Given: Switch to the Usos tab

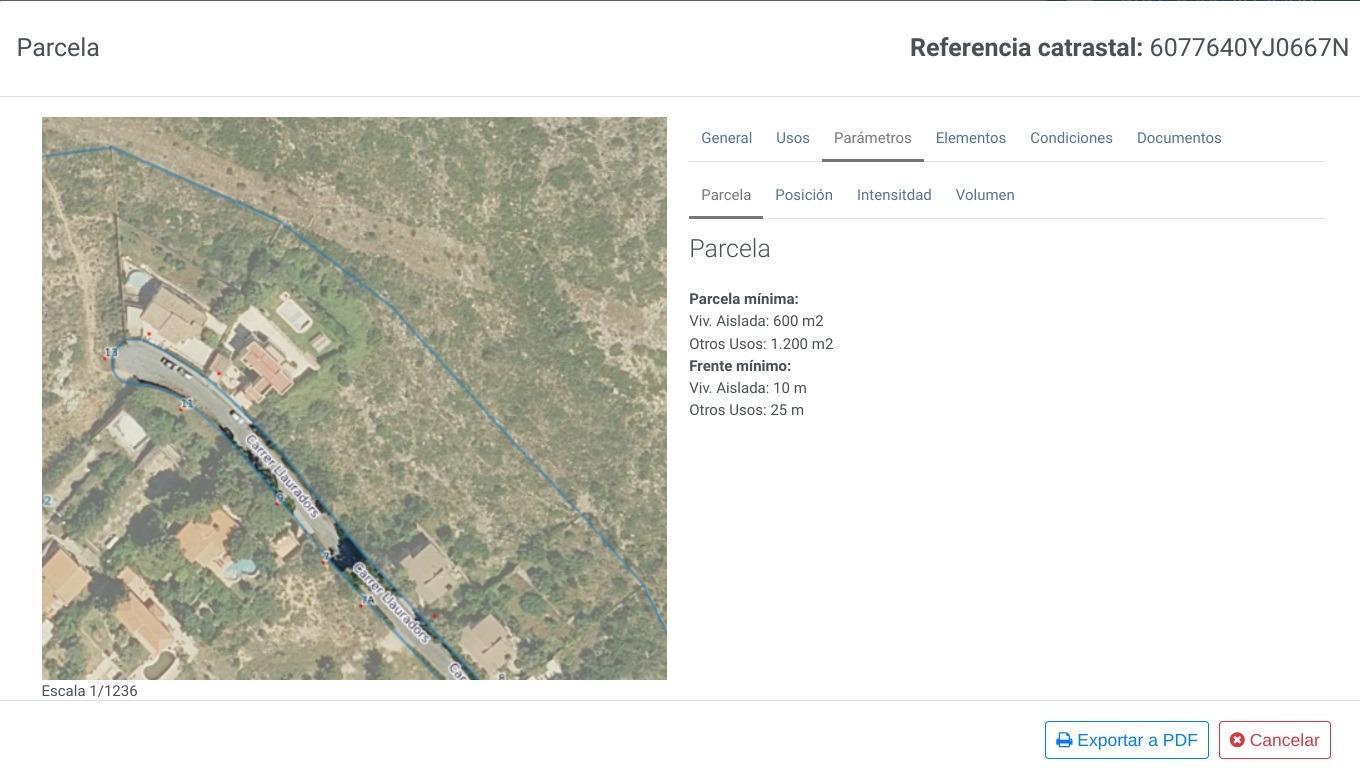Looking at the screenshot, I should [x=793, y=138].
